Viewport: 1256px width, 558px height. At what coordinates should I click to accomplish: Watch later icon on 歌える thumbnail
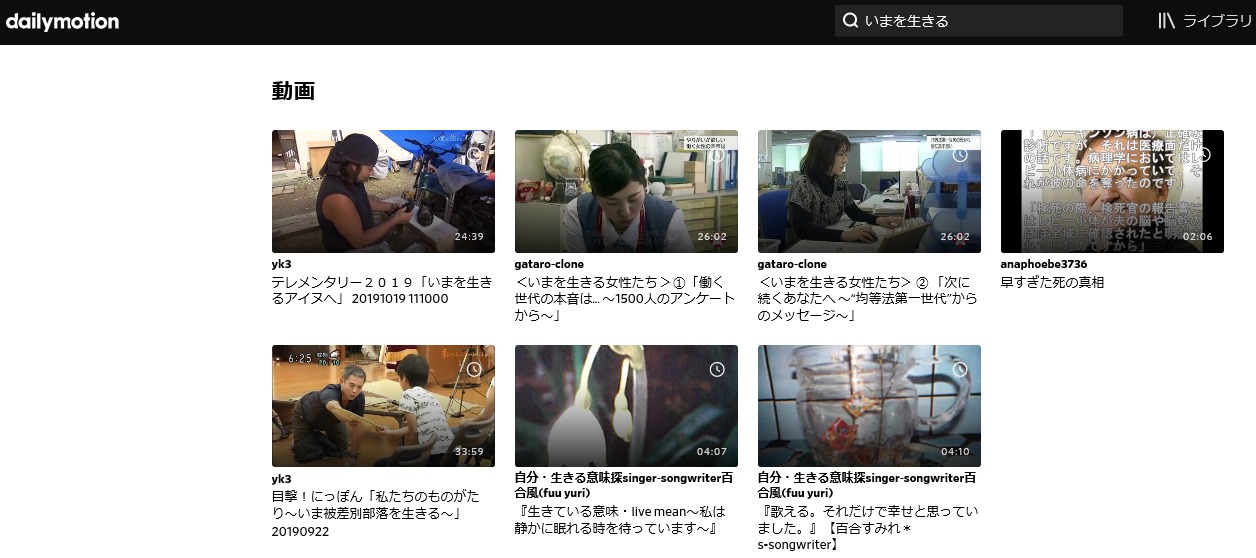[960, 370]
